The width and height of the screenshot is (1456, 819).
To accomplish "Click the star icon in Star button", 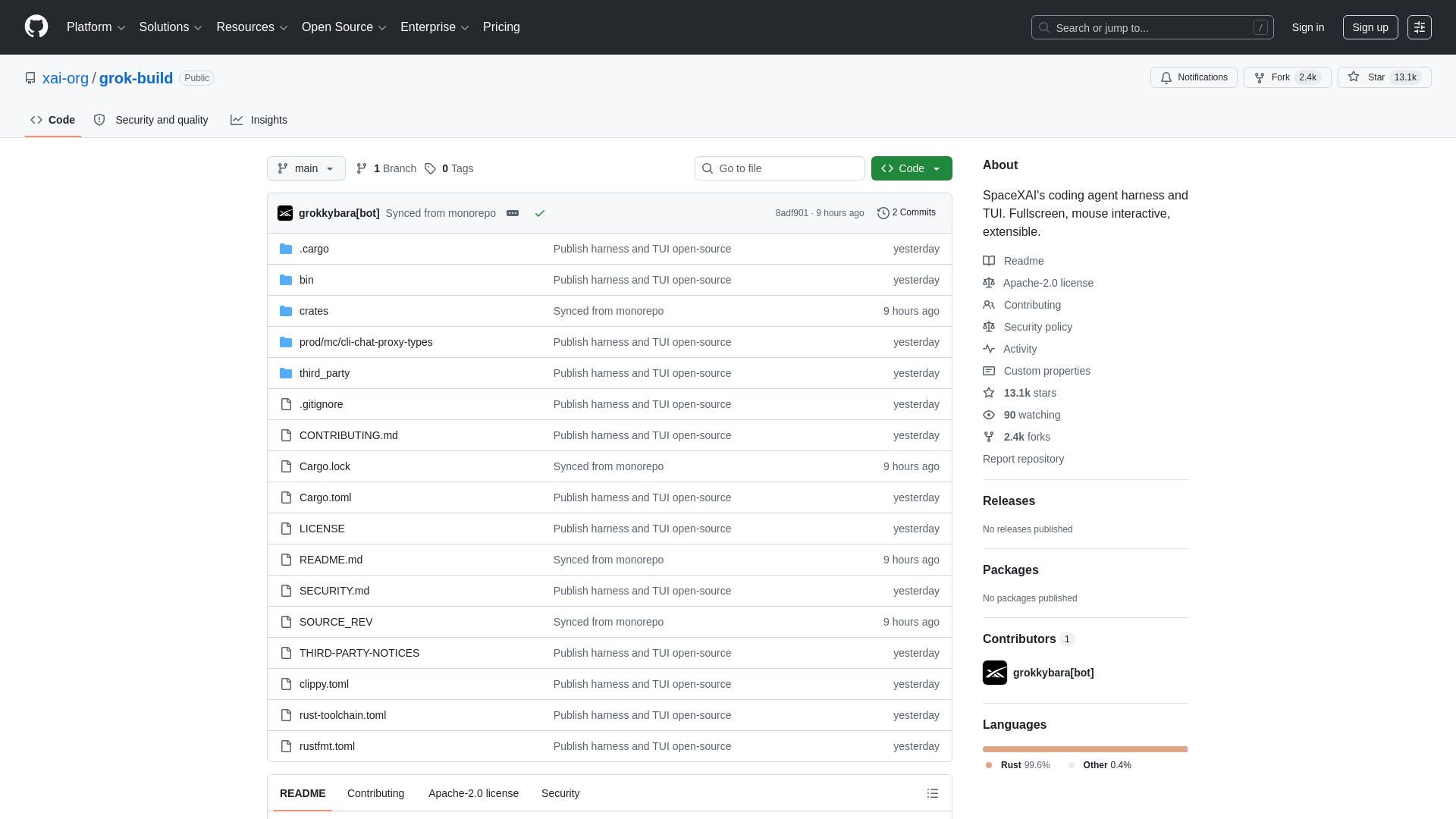I will point(1354,77).
